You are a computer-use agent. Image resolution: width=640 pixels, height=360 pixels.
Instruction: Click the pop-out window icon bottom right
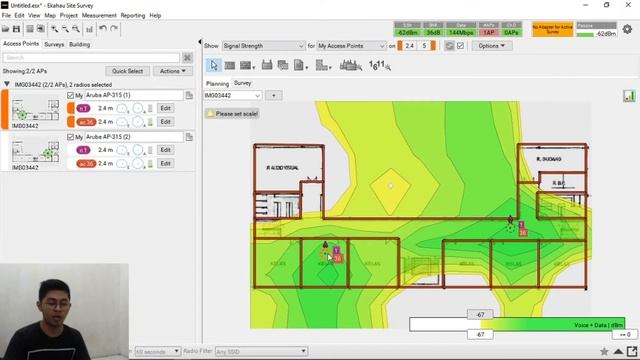pos(632,351)
